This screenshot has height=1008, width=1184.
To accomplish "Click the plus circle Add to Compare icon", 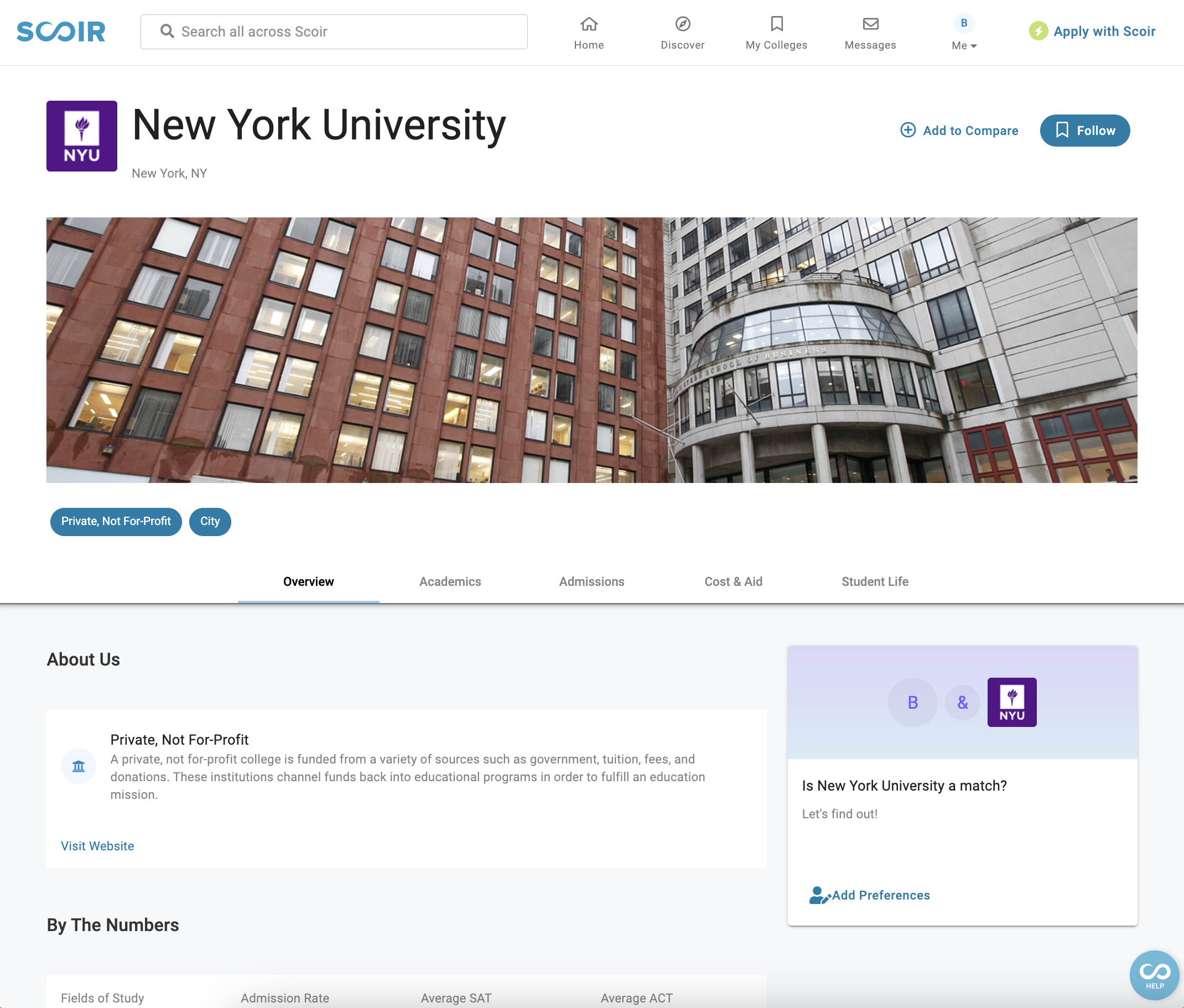I will coord(908,130).
